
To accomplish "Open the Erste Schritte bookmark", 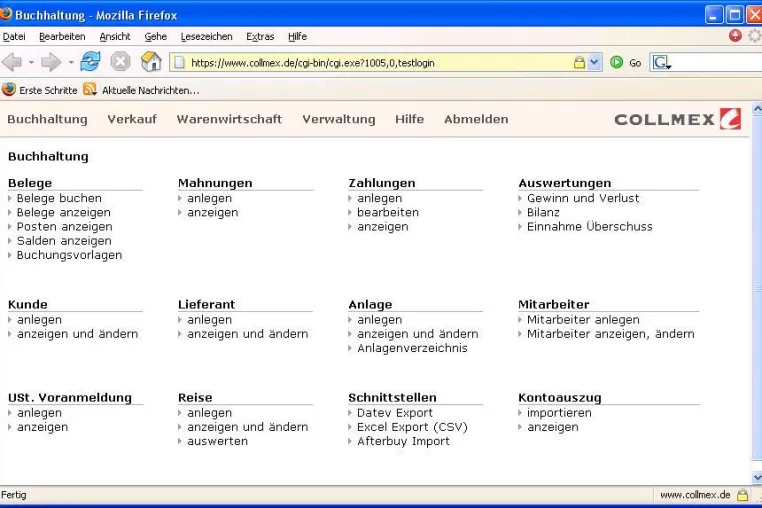I will [48, 90].
